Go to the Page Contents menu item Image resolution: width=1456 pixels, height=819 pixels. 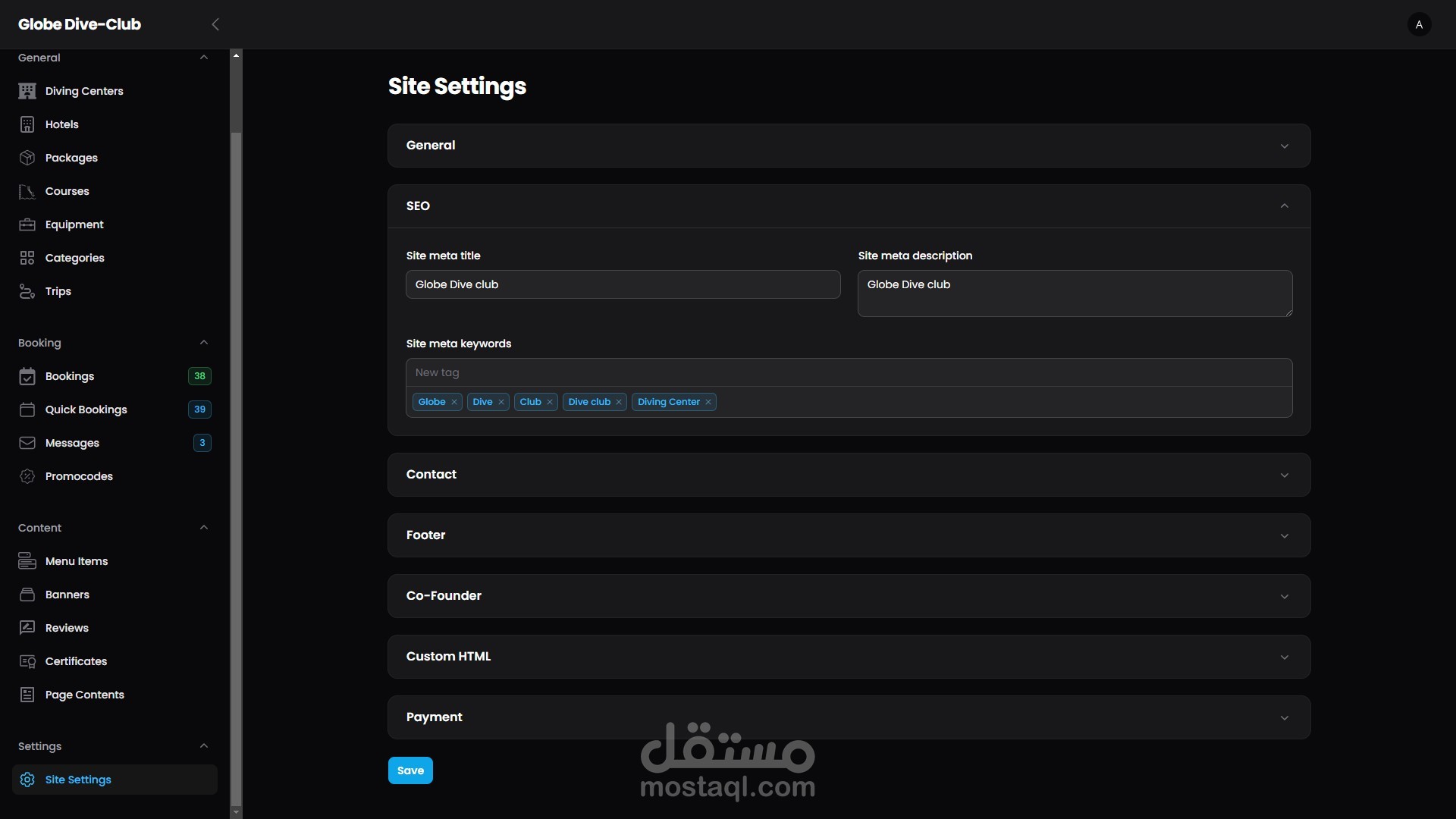click(x=84, y=695)
